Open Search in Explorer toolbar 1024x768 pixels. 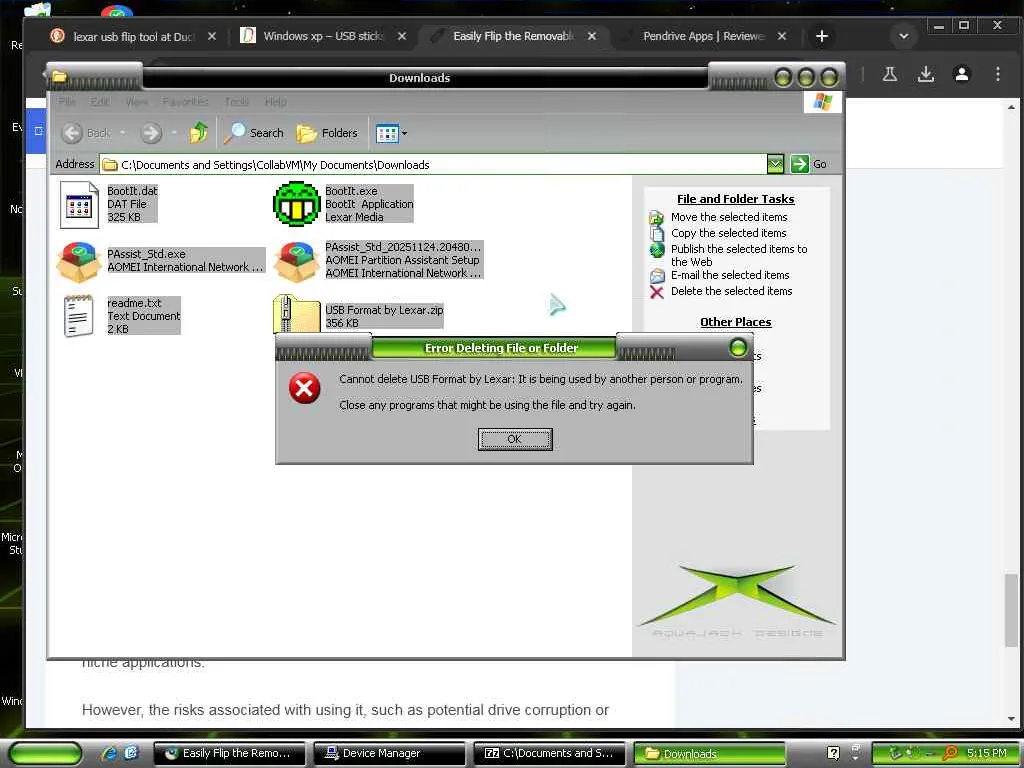[254, 133]
